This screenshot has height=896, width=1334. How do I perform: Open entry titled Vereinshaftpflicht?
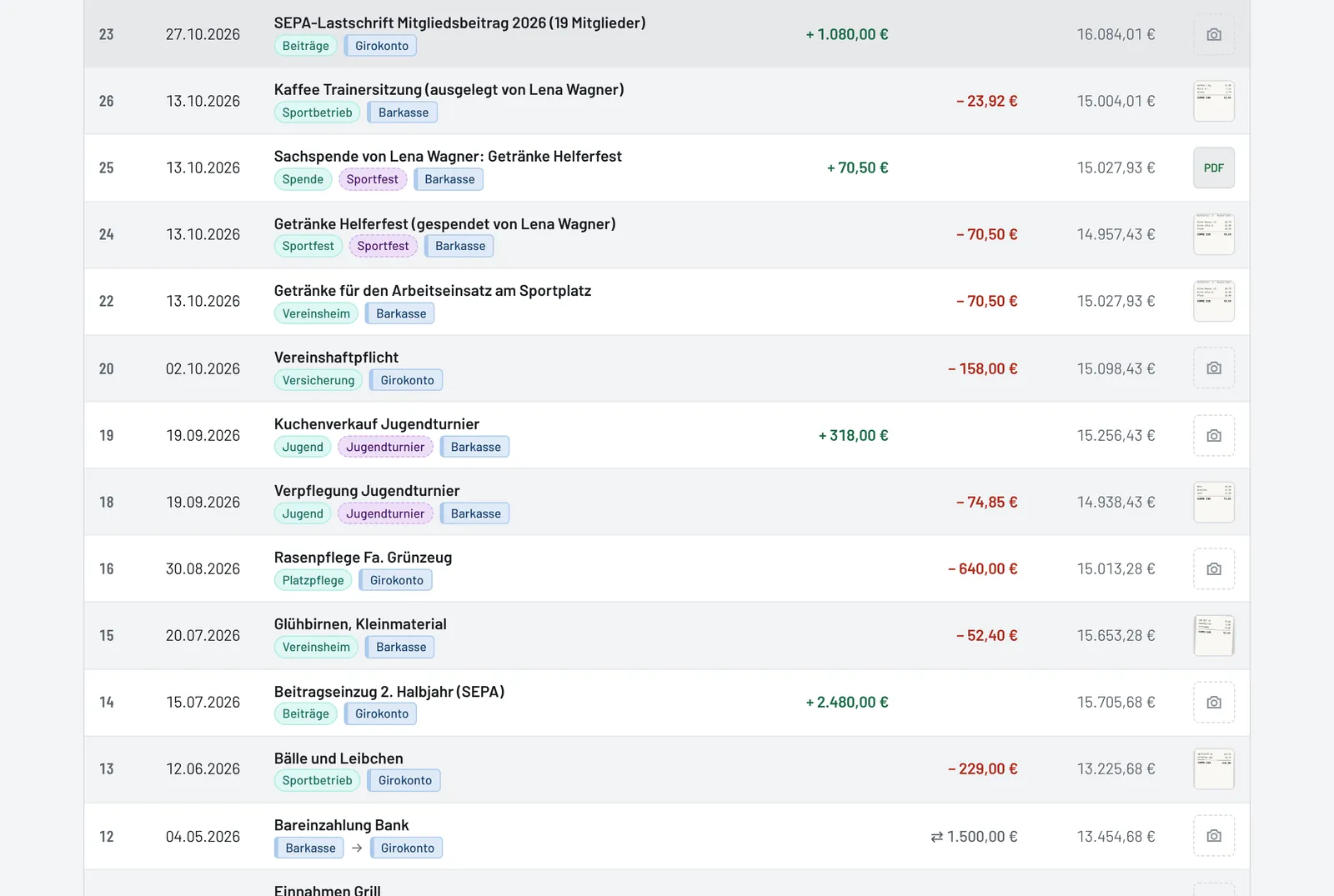point(336,358)
